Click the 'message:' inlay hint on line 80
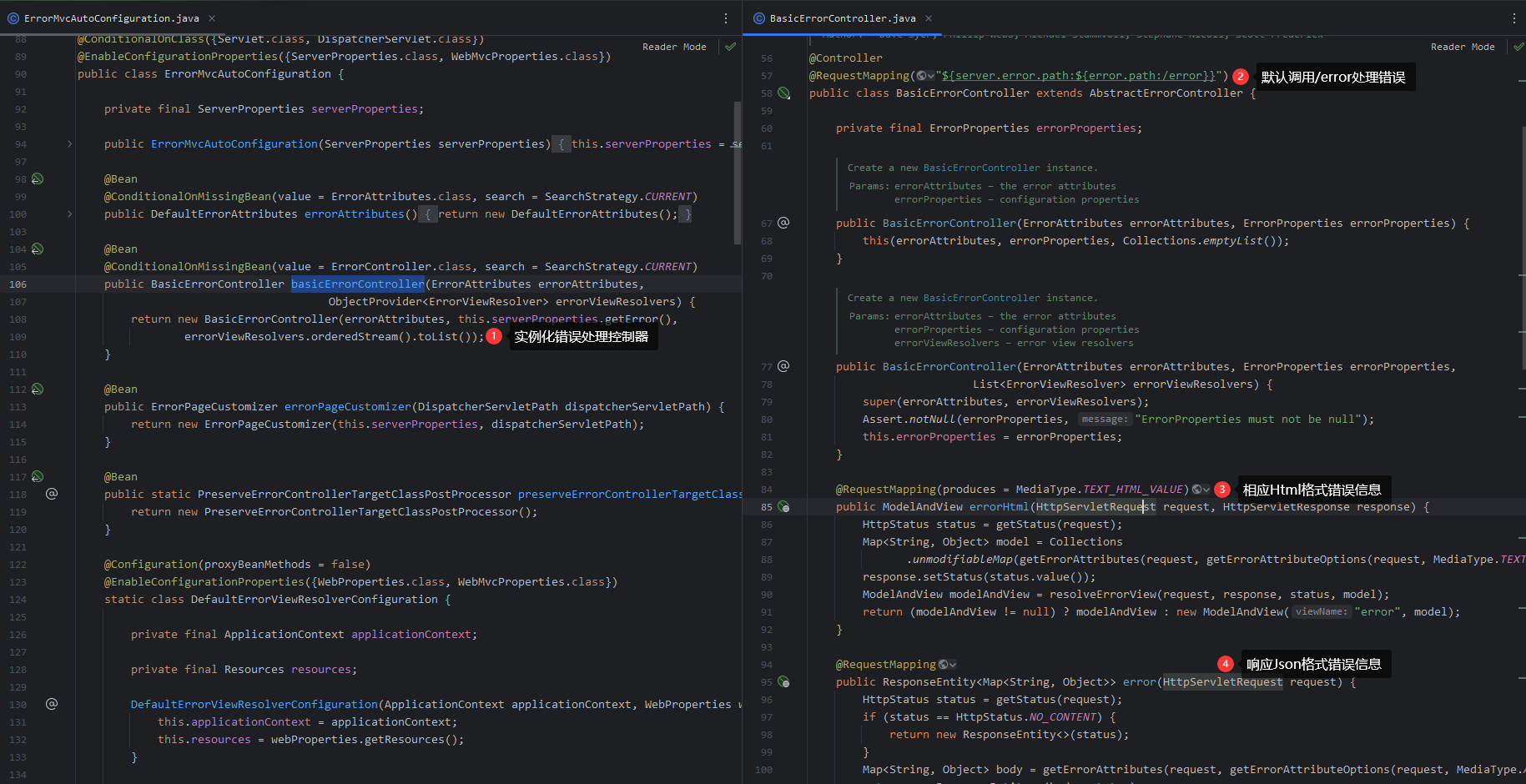This screenshot has width=1526, height=784. tap(1105, 420)
